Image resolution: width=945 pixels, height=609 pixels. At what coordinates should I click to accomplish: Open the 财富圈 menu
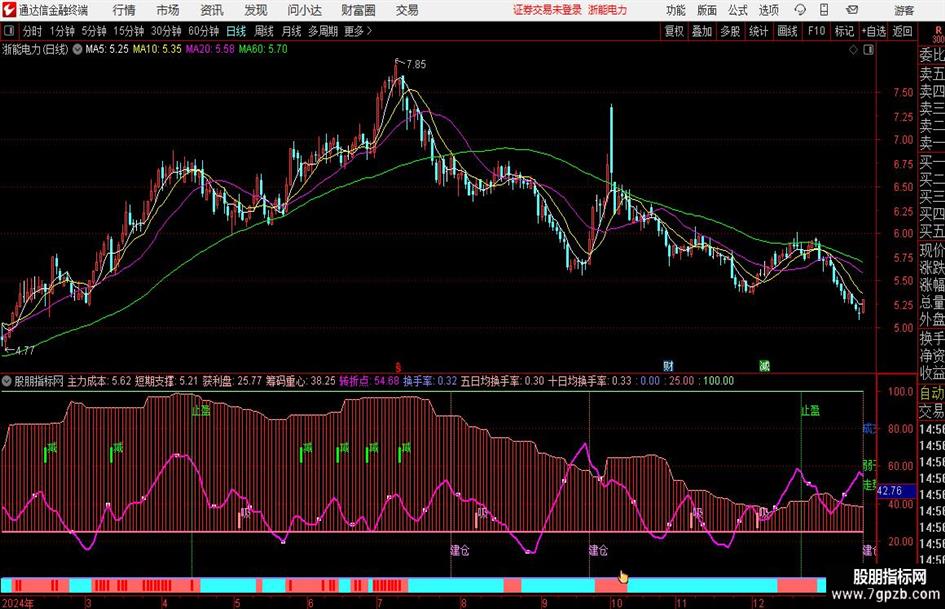click(x=358, y=10)
